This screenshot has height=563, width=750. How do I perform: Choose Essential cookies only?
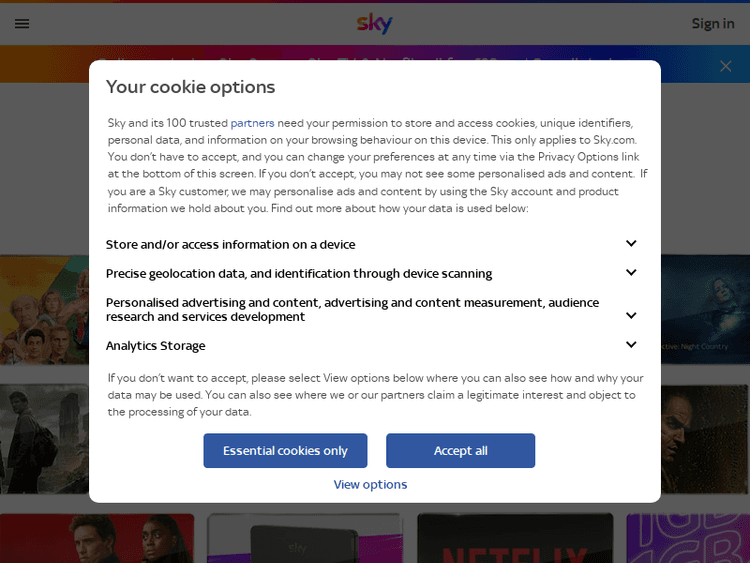(x=285, y=451)
